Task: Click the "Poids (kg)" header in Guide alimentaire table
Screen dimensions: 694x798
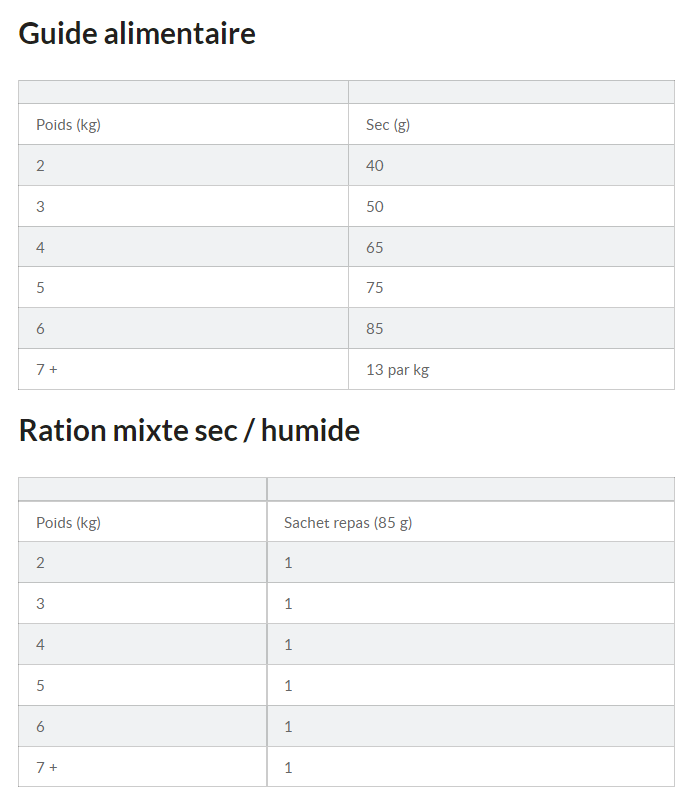Action: point(68,125)
